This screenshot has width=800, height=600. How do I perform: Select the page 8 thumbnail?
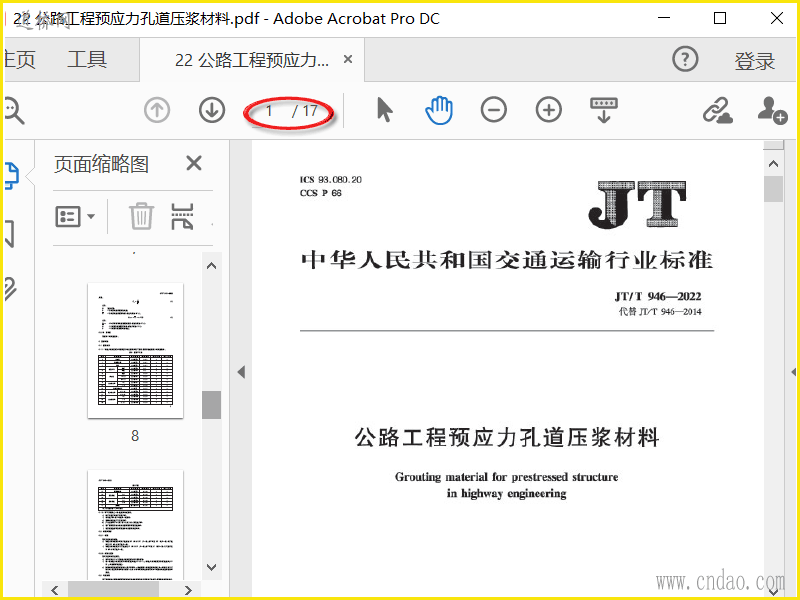pyautogui.click(x=135, y=351)
